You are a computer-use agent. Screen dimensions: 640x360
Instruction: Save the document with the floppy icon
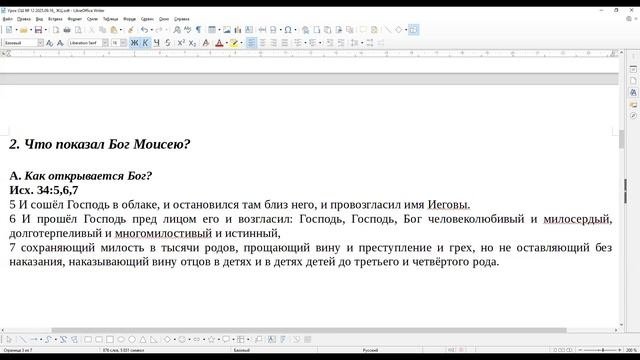point(38,30)
